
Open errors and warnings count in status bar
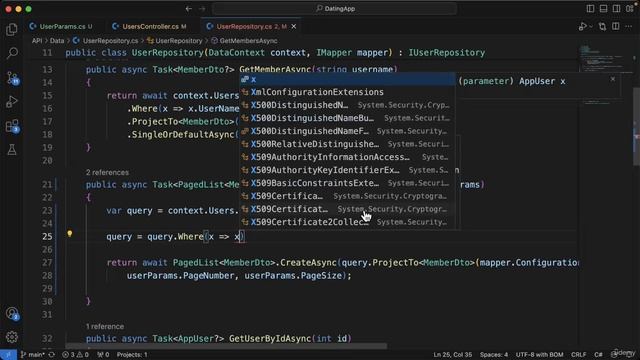[x=75, y=355]
